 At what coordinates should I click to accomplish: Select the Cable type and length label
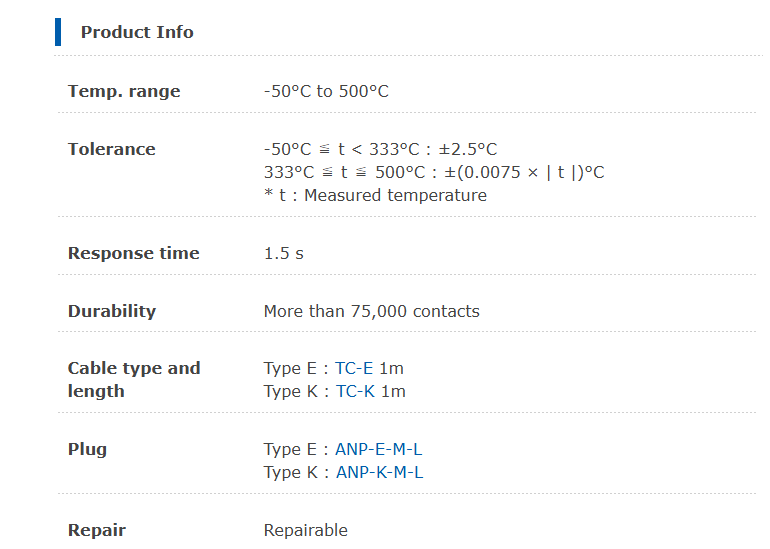134,380
